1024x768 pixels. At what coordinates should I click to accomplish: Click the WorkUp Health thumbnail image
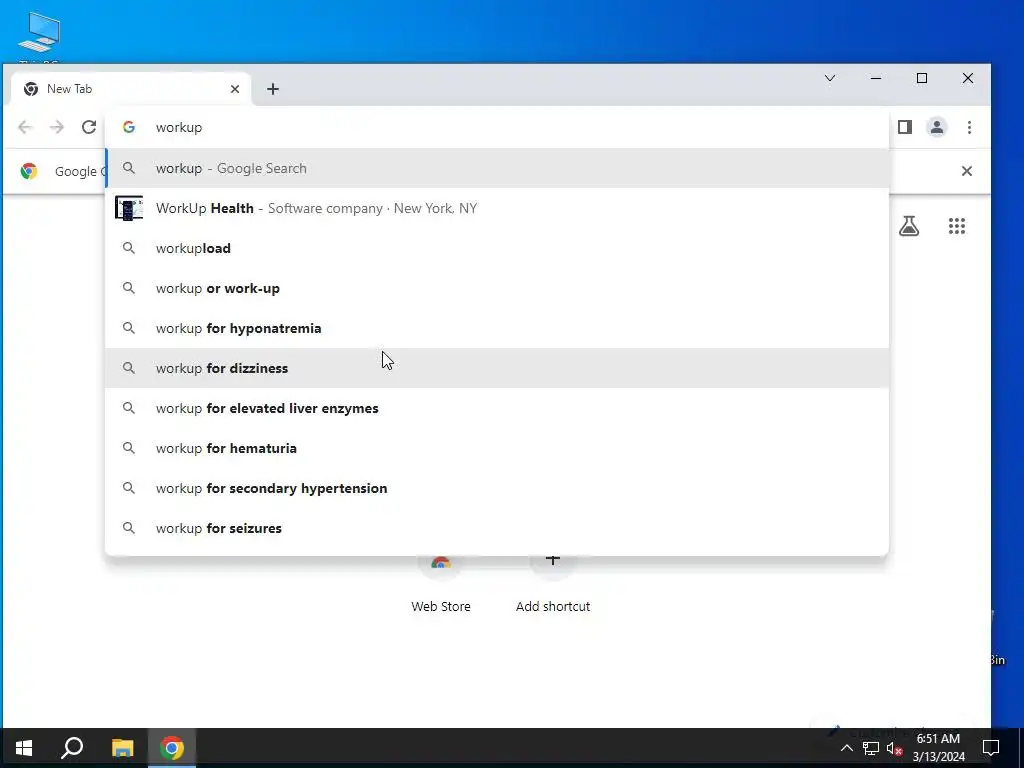(x=129, y=208)
